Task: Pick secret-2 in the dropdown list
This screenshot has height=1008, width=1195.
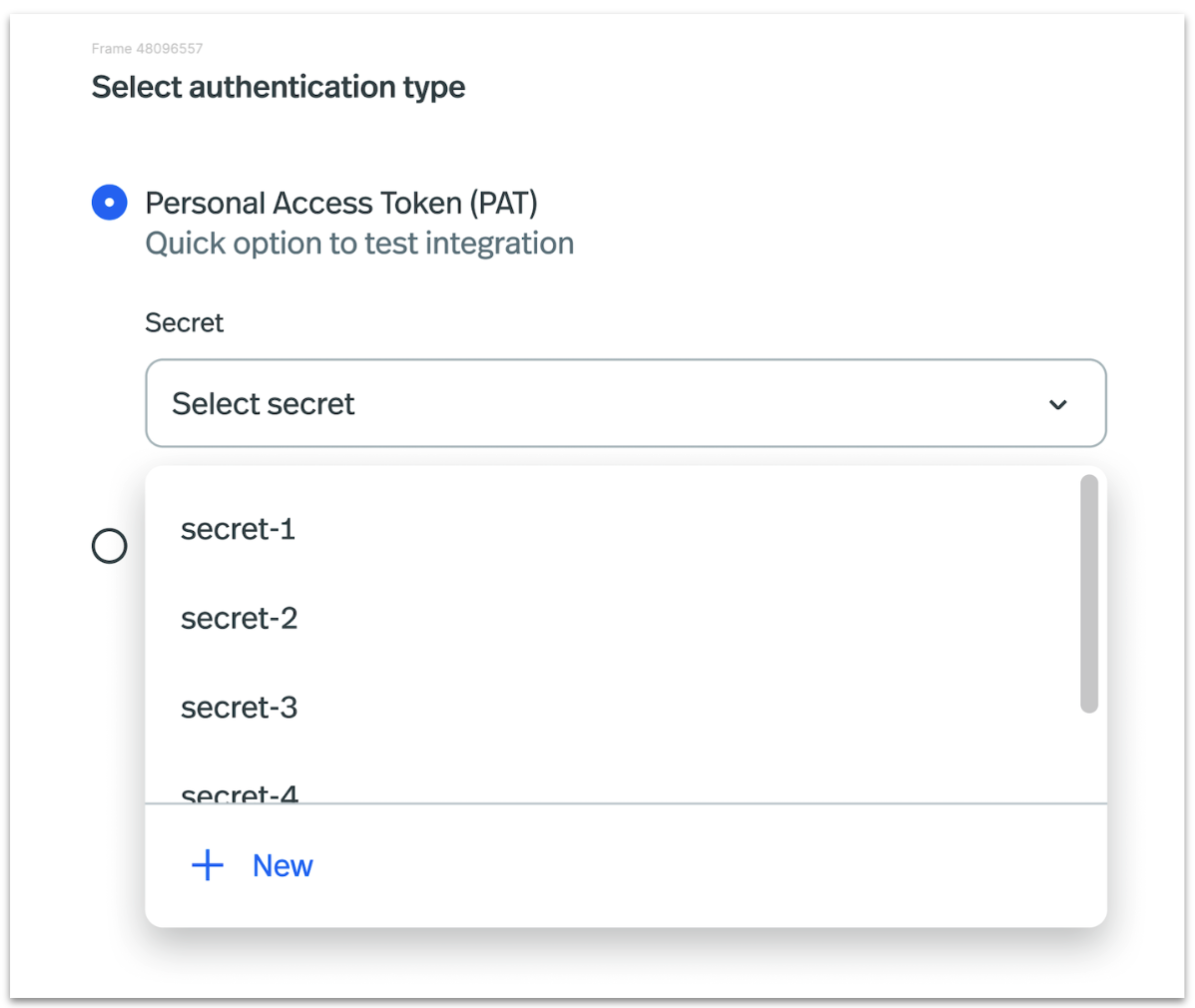Action: pyautogui.click(x=240, y=619)
